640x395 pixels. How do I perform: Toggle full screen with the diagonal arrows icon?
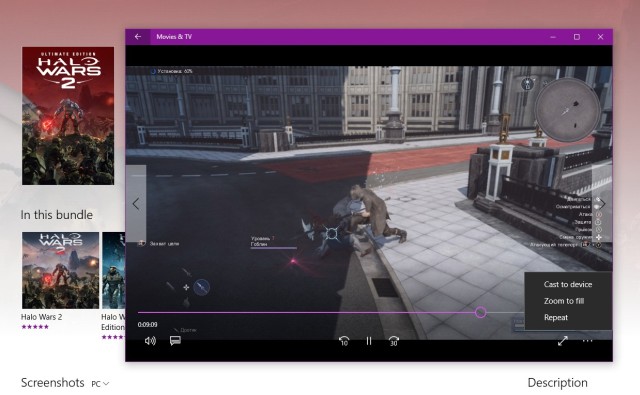[x=563, y=341]
